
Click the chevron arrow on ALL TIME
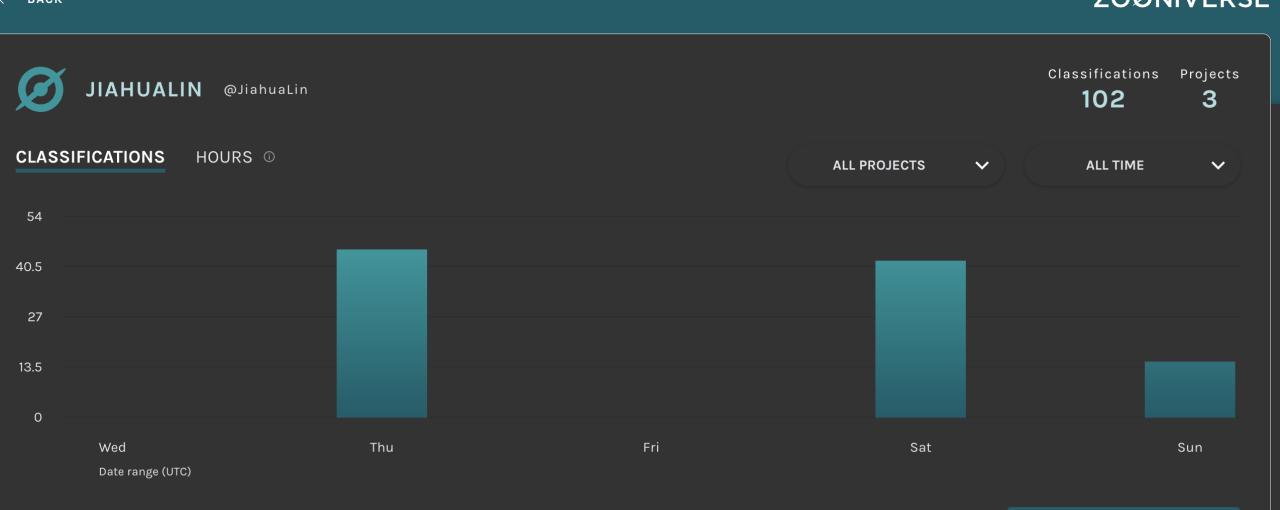pos(1218,166)
